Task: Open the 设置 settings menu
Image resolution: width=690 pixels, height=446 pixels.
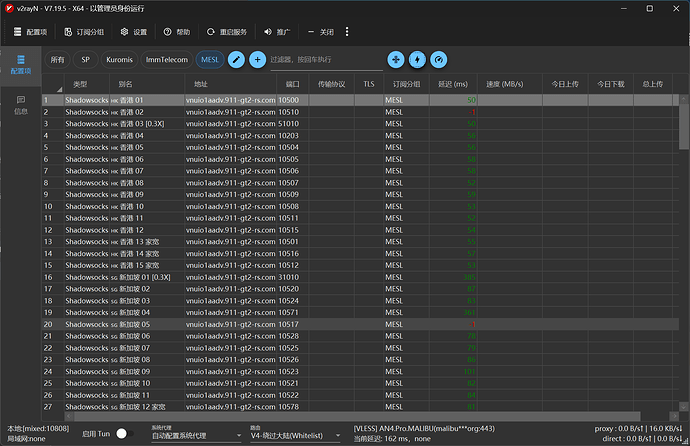Action: coord(134,32)
